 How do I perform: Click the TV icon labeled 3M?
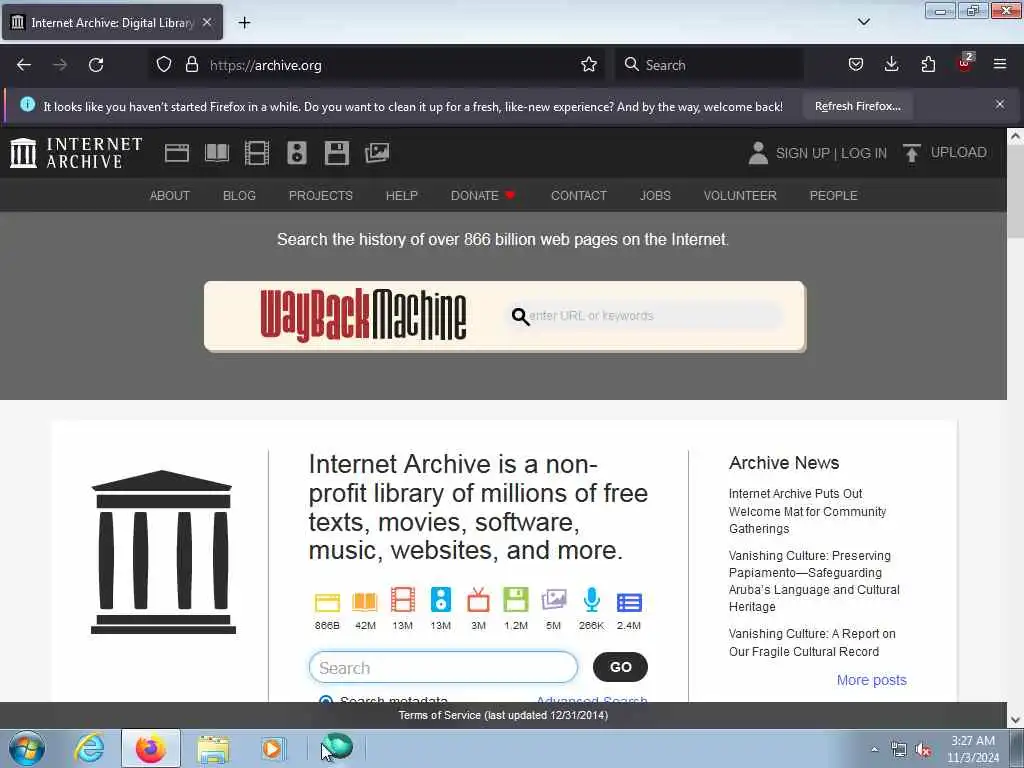pyautogui.click(x=478, y=600)
